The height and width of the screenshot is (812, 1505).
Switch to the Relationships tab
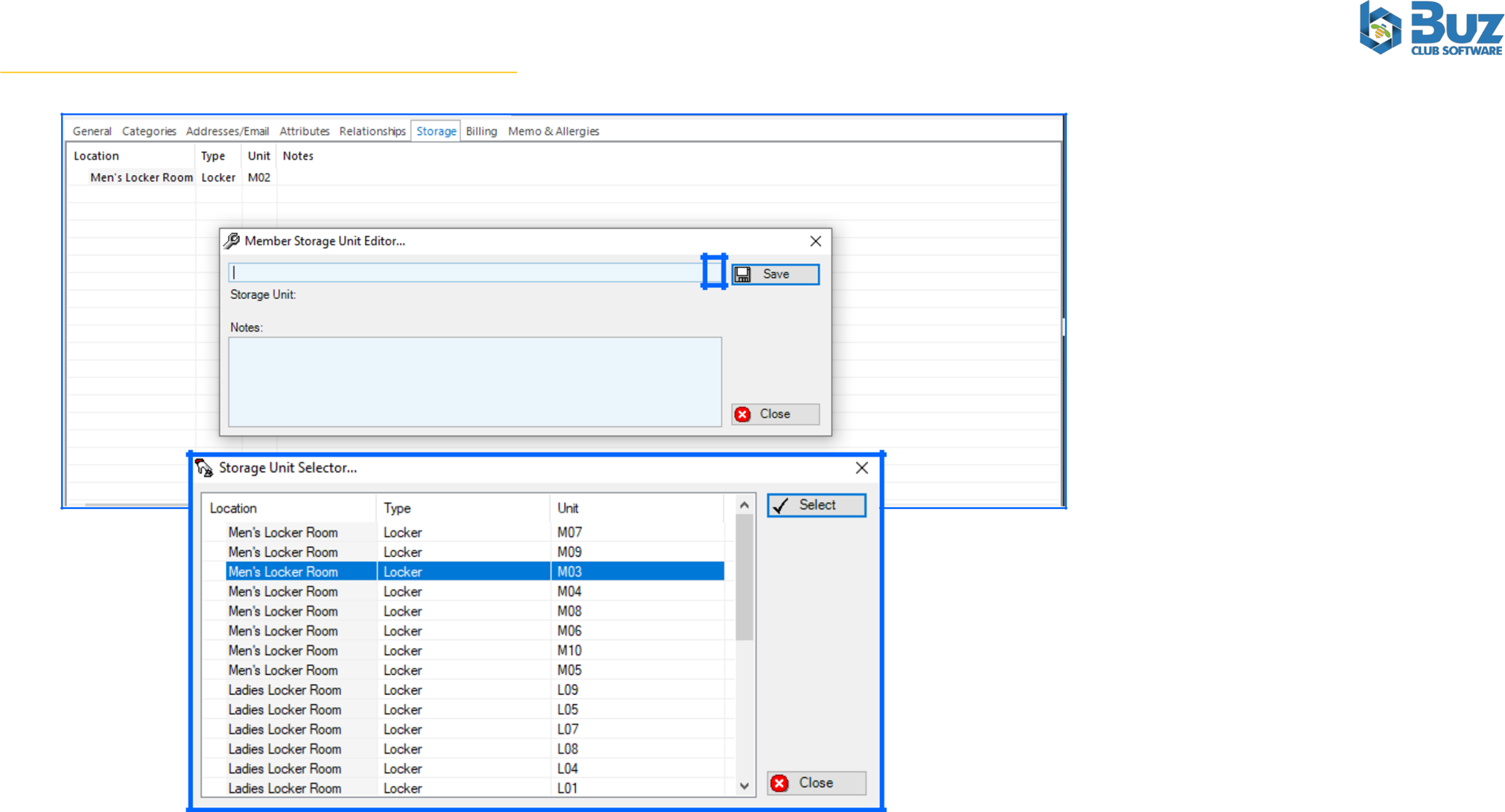tap(372, 131)
